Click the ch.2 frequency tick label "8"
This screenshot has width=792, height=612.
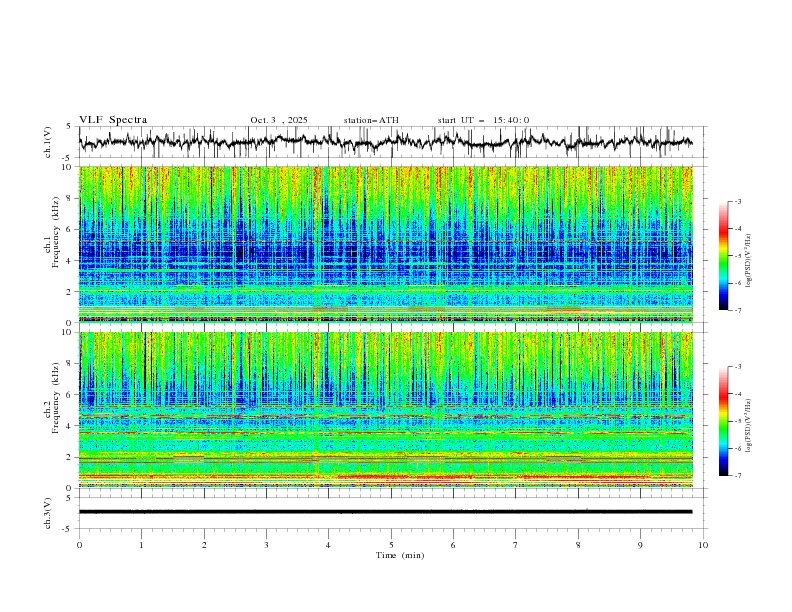70,364
